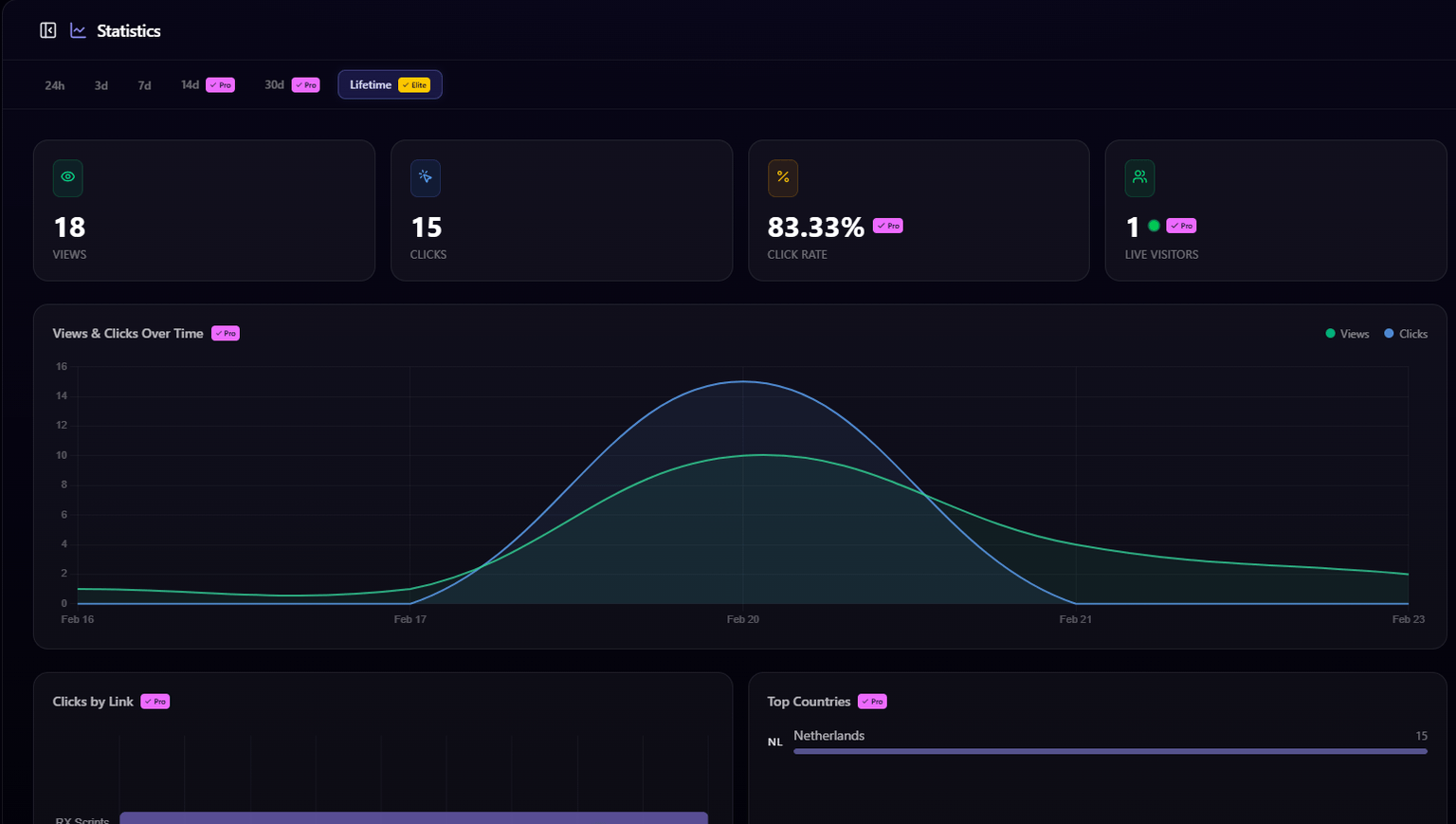The height and width of the screenshot is (824, 1456).
Task: Click the green live indicator beside visitor count
Action: pos(1153,226)
